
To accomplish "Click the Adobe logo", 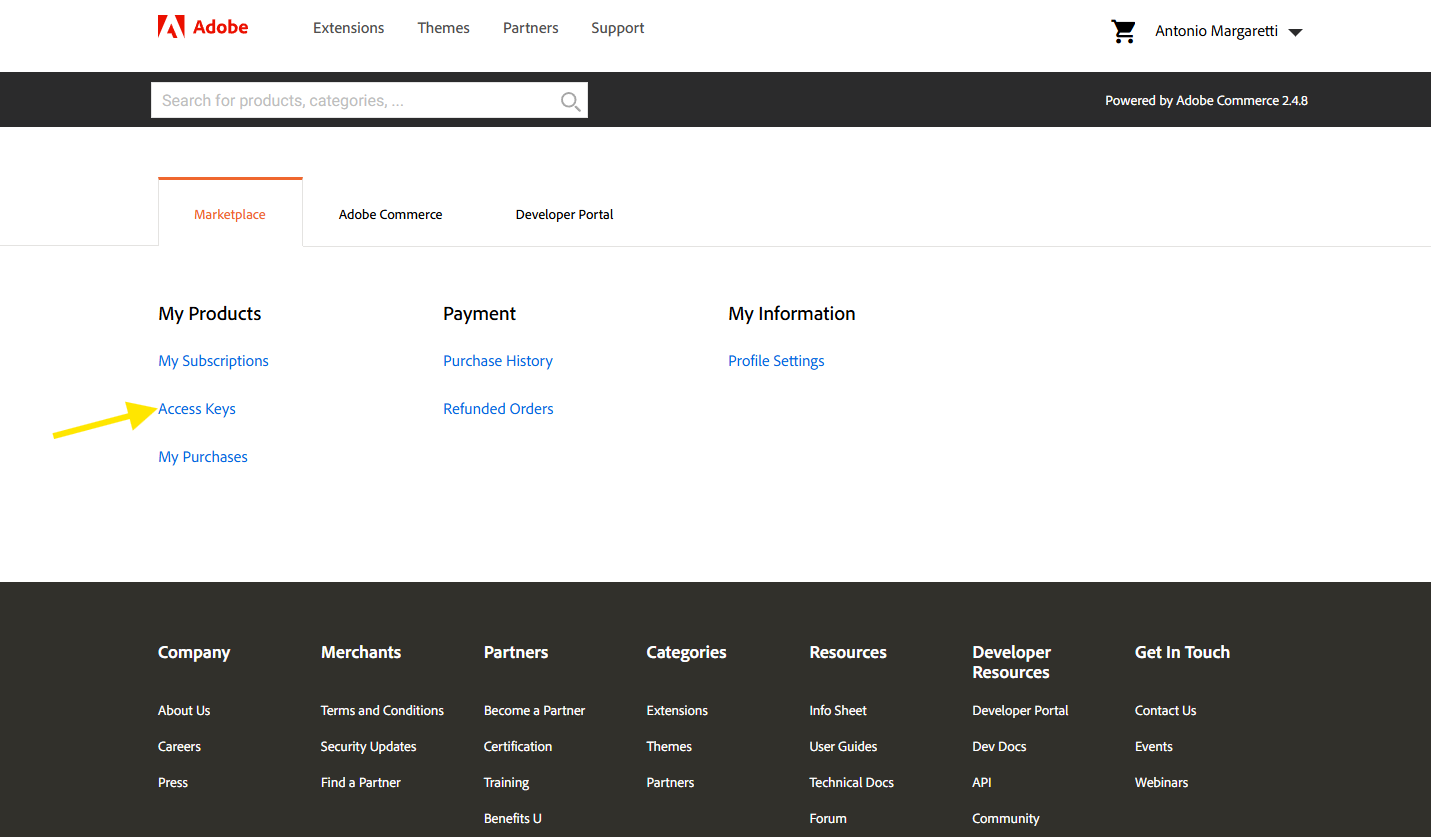I will coord(203,27).
